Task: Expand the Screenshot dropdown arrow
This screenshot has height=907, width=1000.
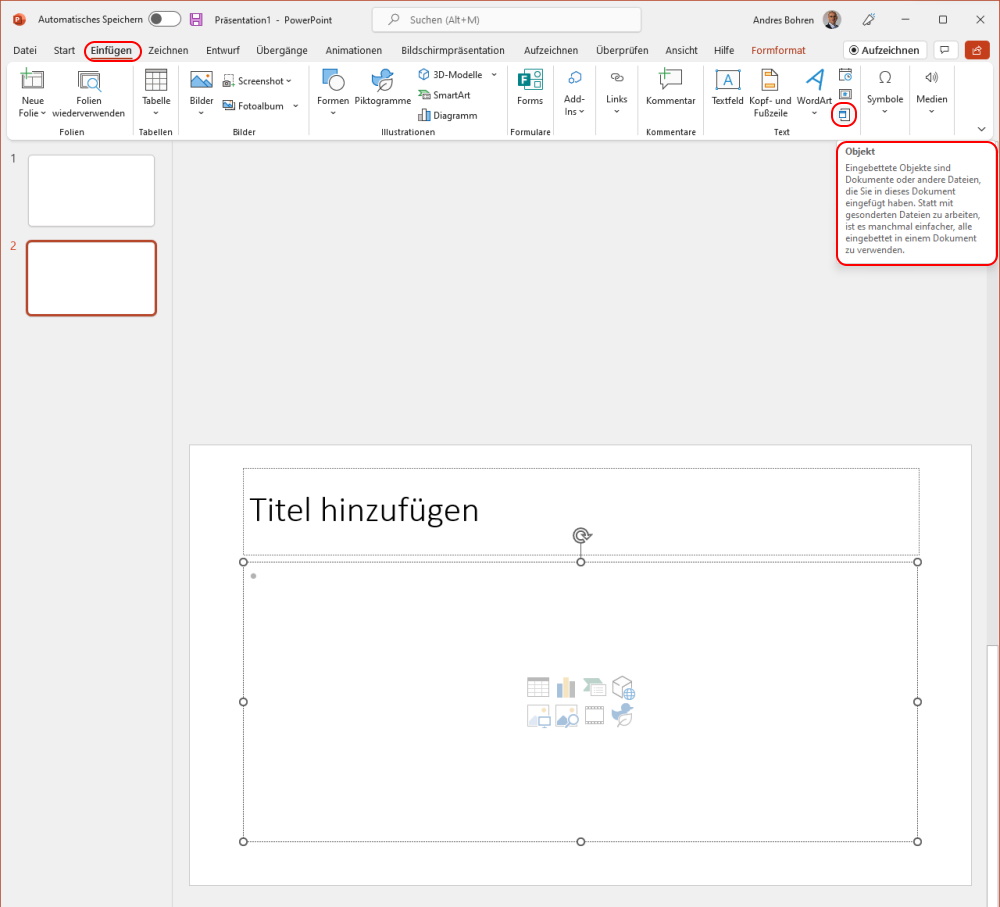Action: click(289, 81)
